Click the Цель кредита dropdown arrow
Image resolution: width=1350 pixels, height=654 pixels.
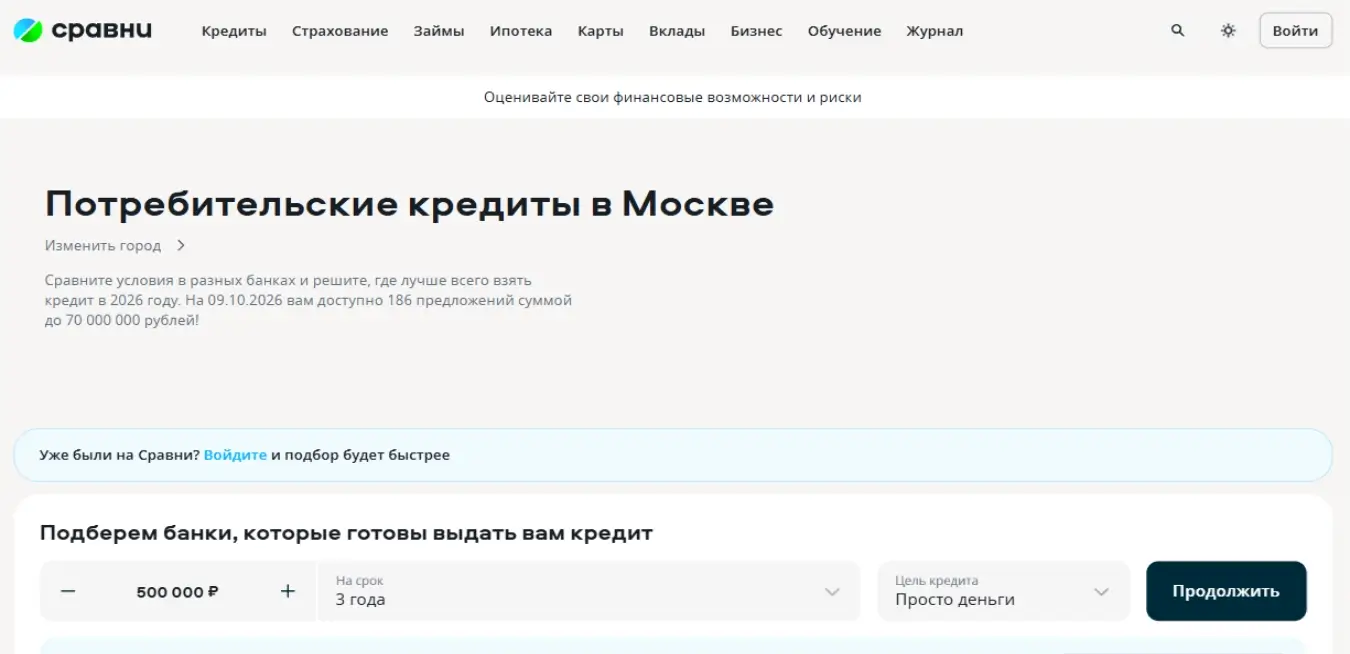1102,592
